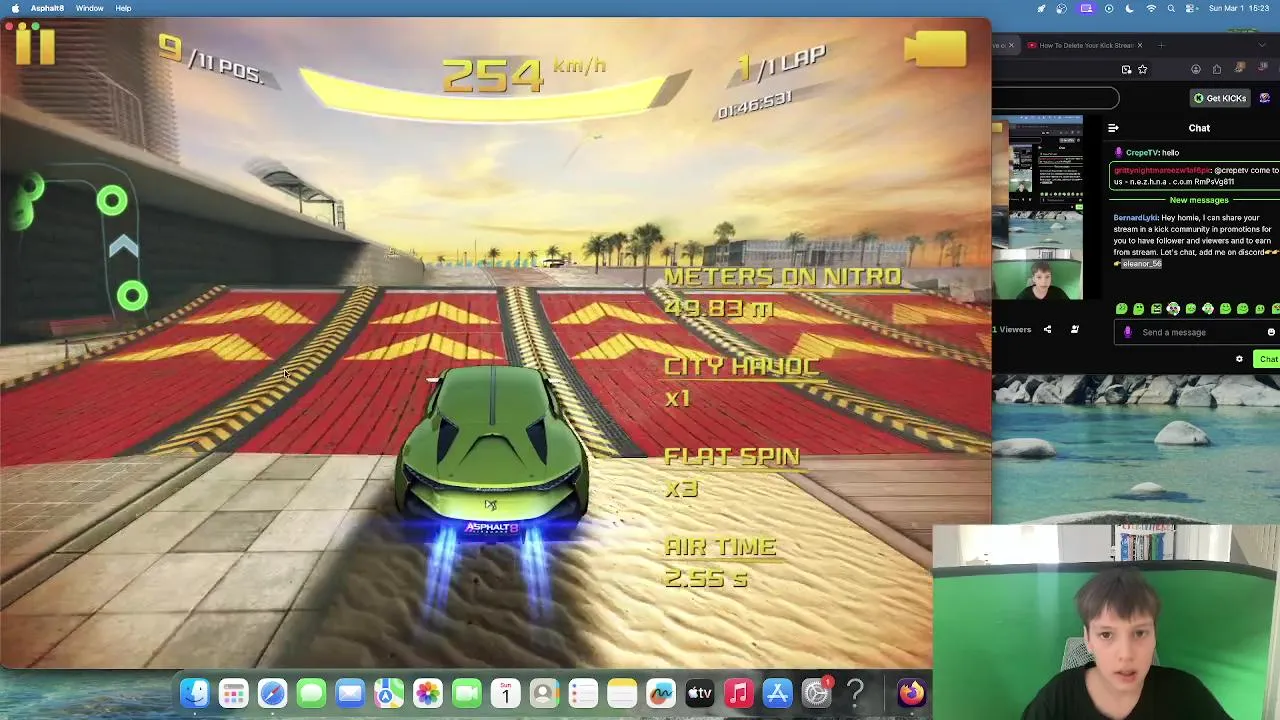Open Messages from the Dock
Viewport: 1280px width, 720px height.
coord(311,693)
